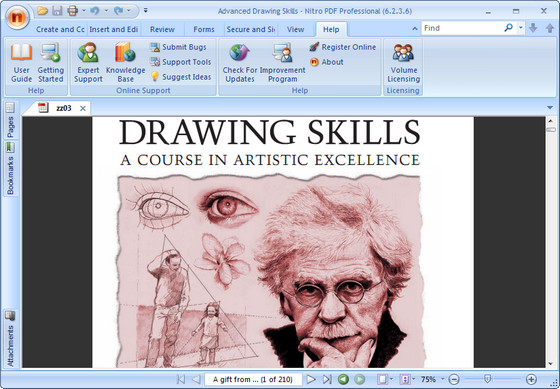
Task: Click the Find search magnifier icon
Action: 509,28
